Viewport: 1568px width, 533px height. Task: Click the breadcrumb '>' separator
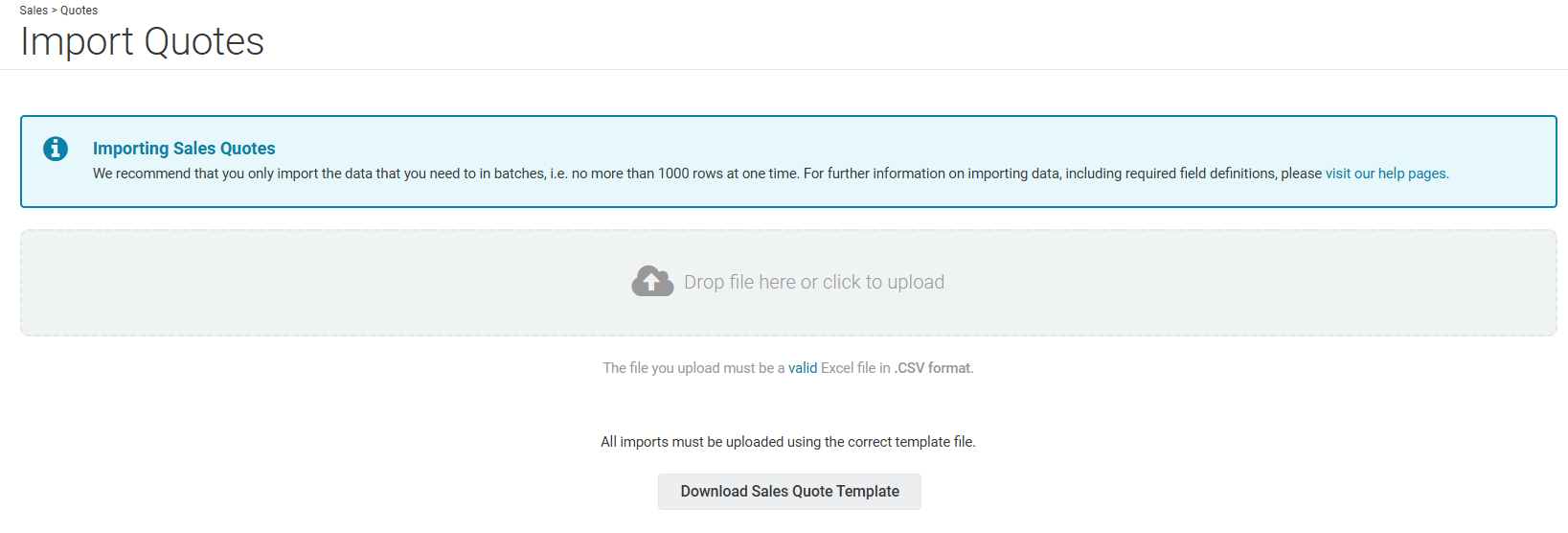click(55, 11)
